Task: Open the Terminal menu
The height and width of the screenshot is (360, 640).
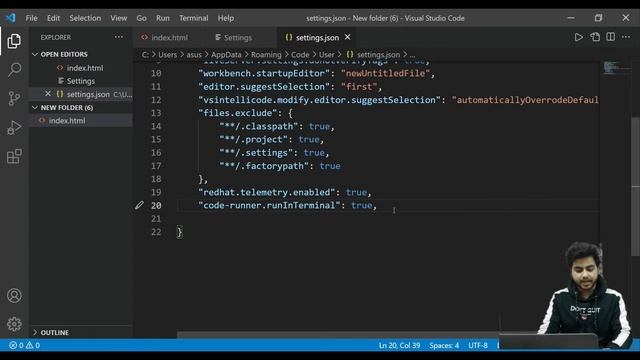Action: [x=193, y=18]
